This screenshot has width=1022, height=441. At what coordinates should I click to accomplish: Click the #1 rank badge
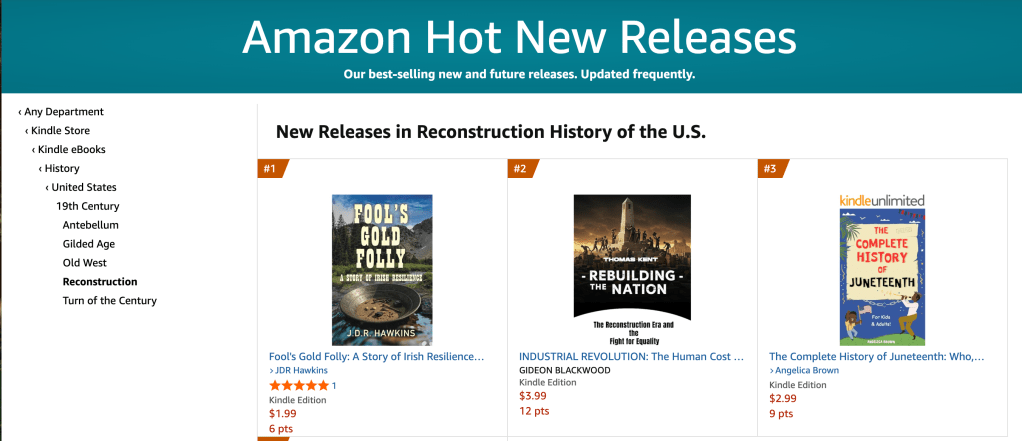click(x=271, y=169)
